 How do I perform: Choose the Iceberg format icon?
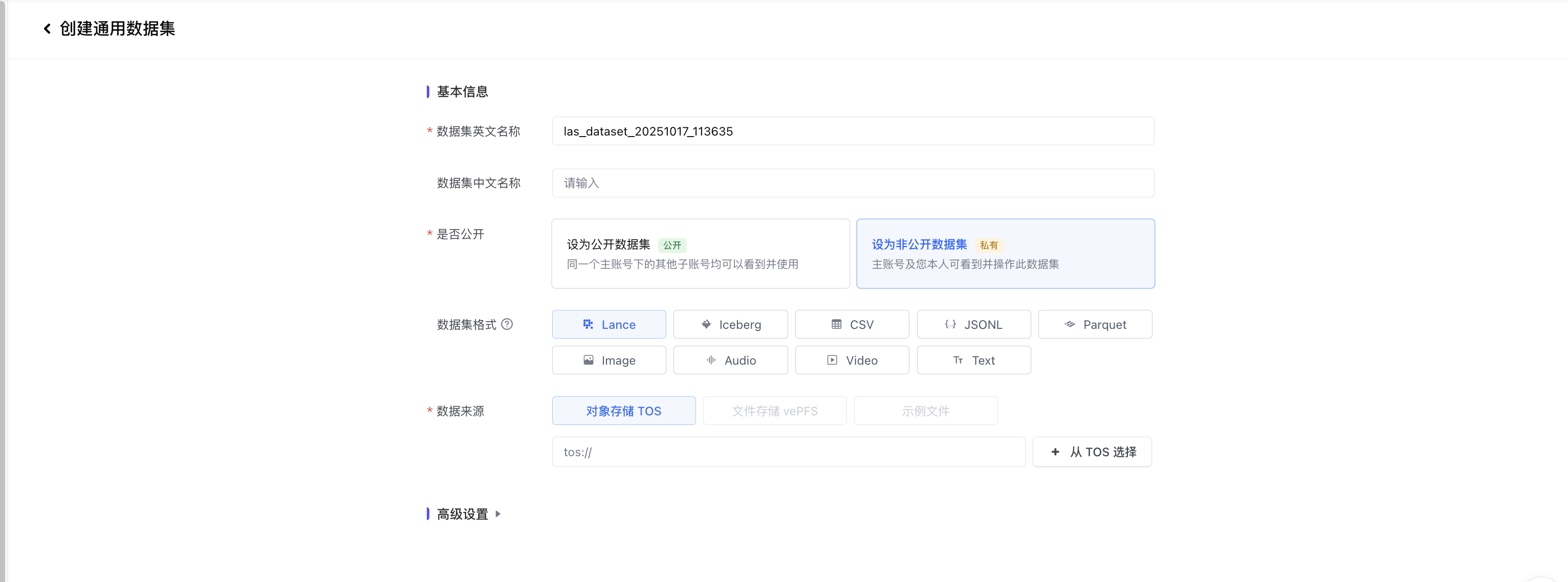706,324
